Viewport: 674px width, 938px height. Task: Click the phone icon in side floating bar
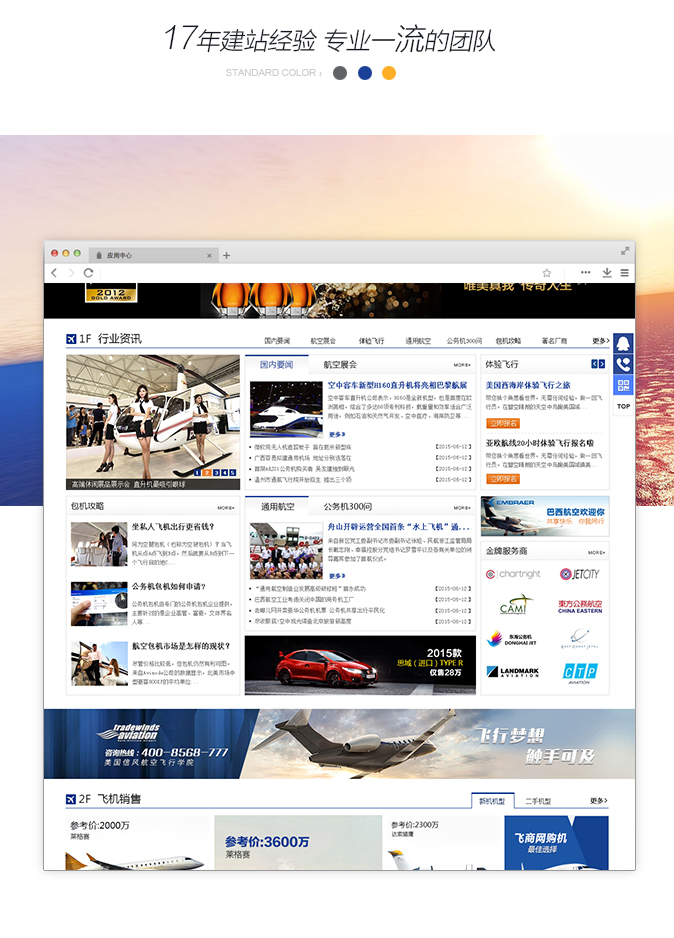coord(623,364)
